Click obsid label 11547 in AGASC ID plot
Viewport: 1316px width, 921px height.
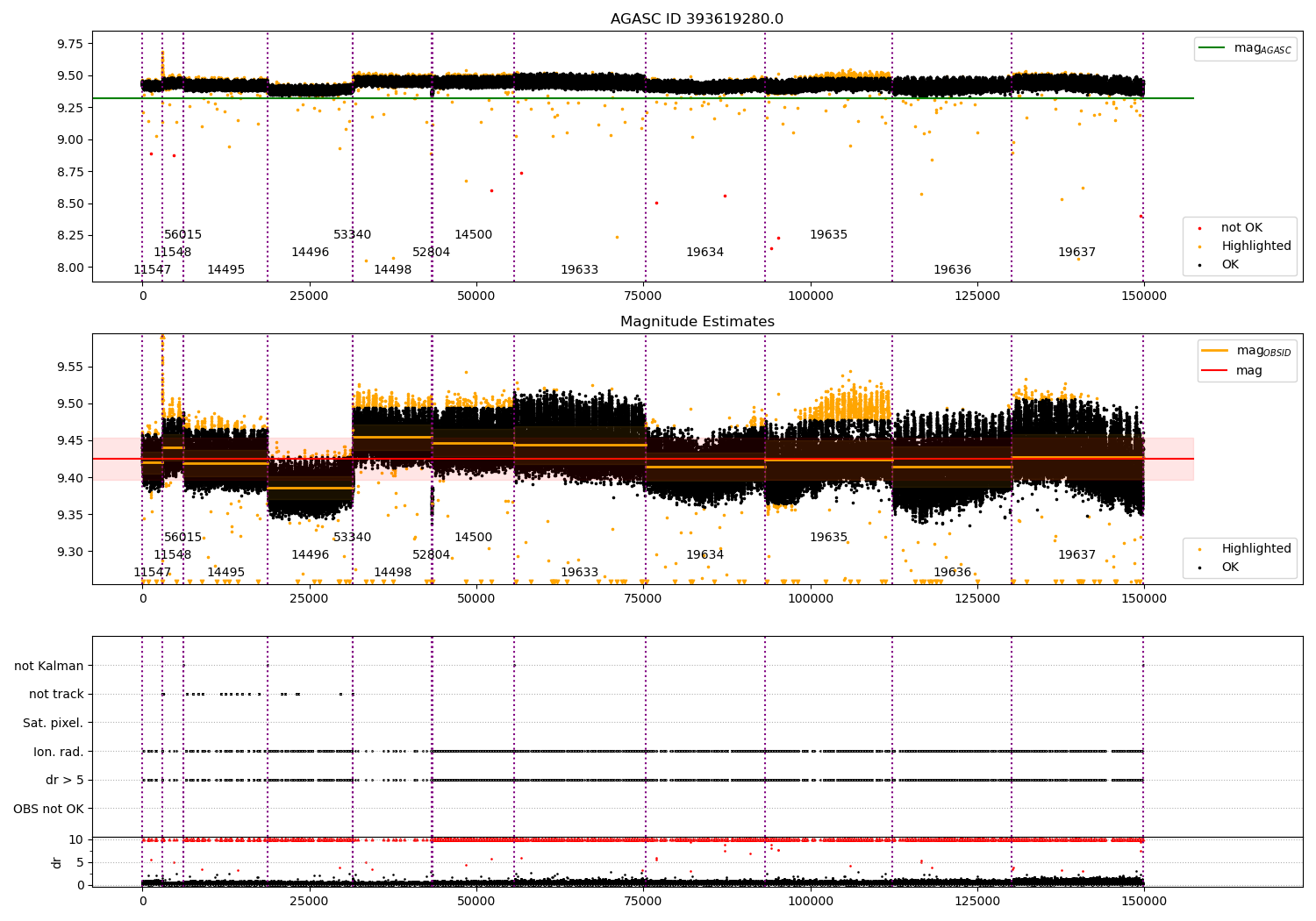[x=153, y=270]
